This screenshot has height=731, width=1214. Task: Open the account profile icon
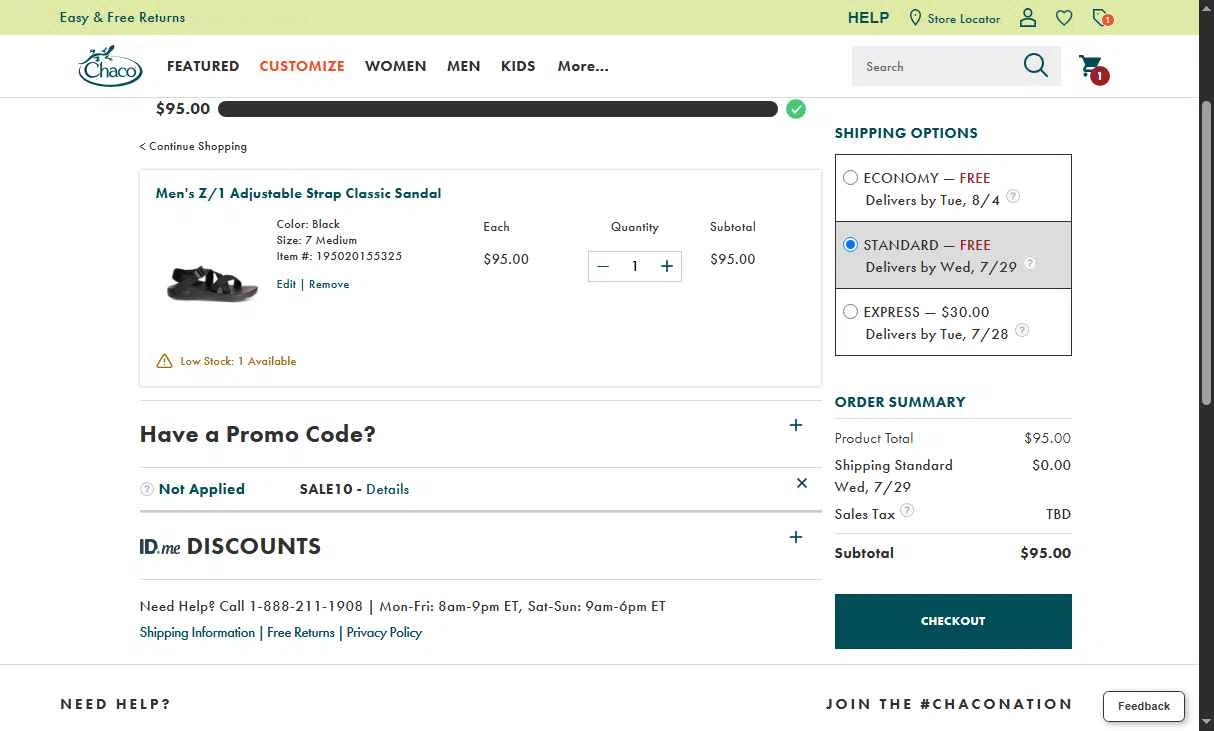[x=1028, y=18]
